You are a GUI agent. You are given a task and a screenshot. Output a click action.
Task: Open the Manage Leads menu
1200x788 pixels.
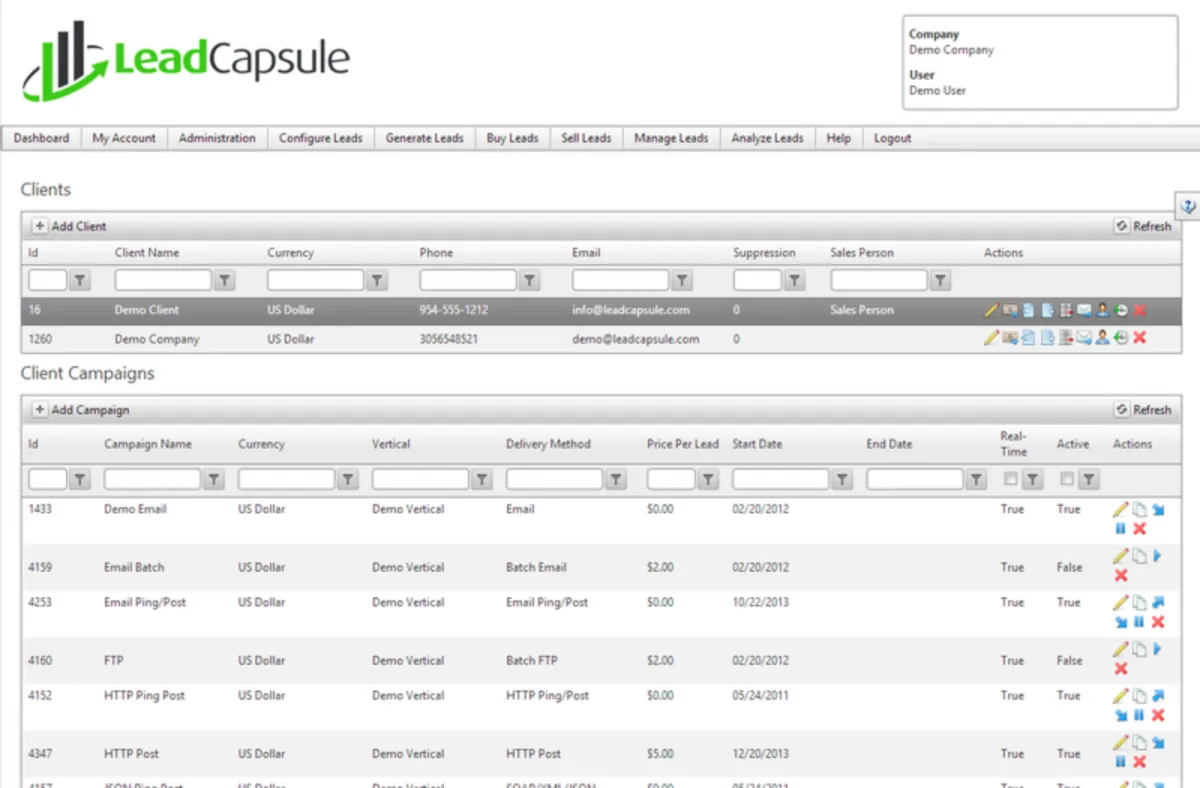click(671, 138)
